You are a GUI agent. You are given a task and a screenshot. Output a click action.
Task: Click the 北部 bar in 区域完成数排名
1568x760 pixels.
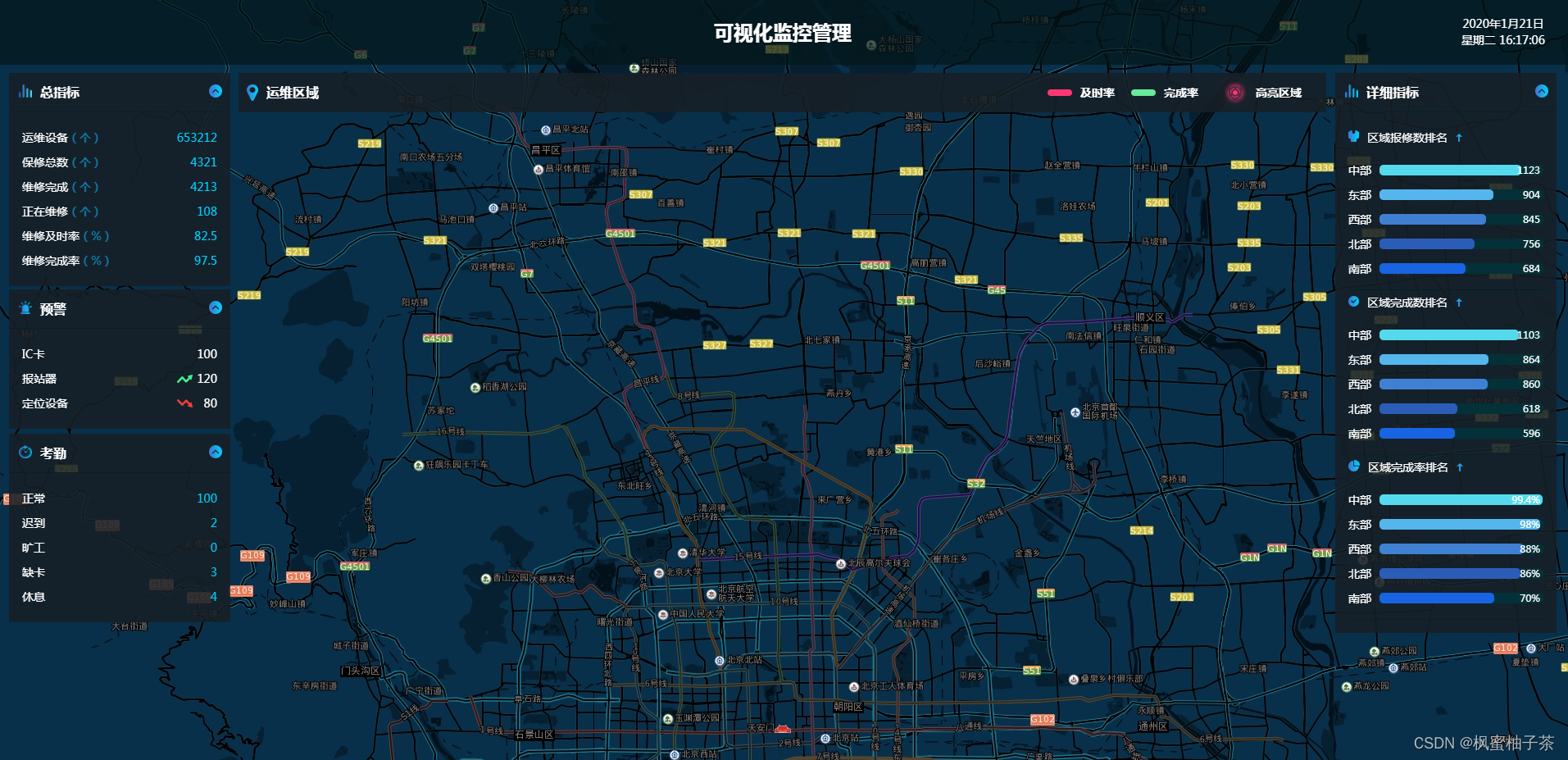tap(1418, 409)
